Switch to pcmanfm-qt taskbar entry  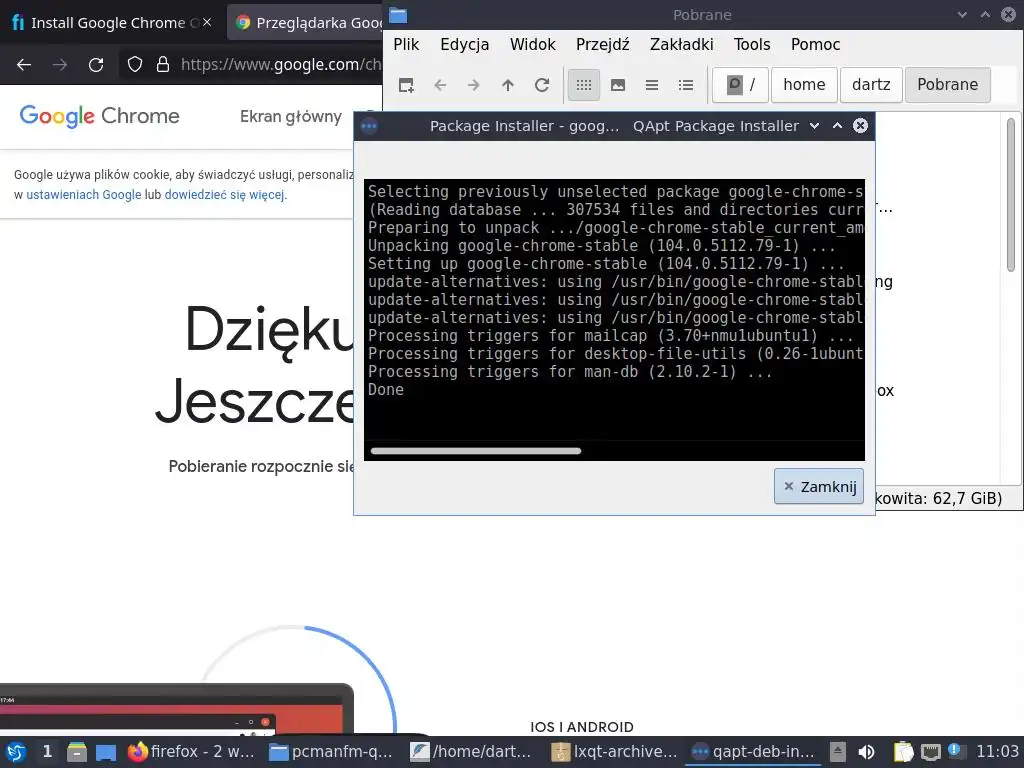coord(332,752)
